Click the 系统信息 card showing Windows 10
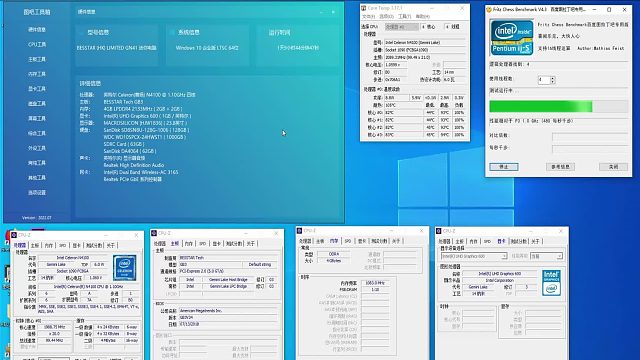 pos(208,45)
